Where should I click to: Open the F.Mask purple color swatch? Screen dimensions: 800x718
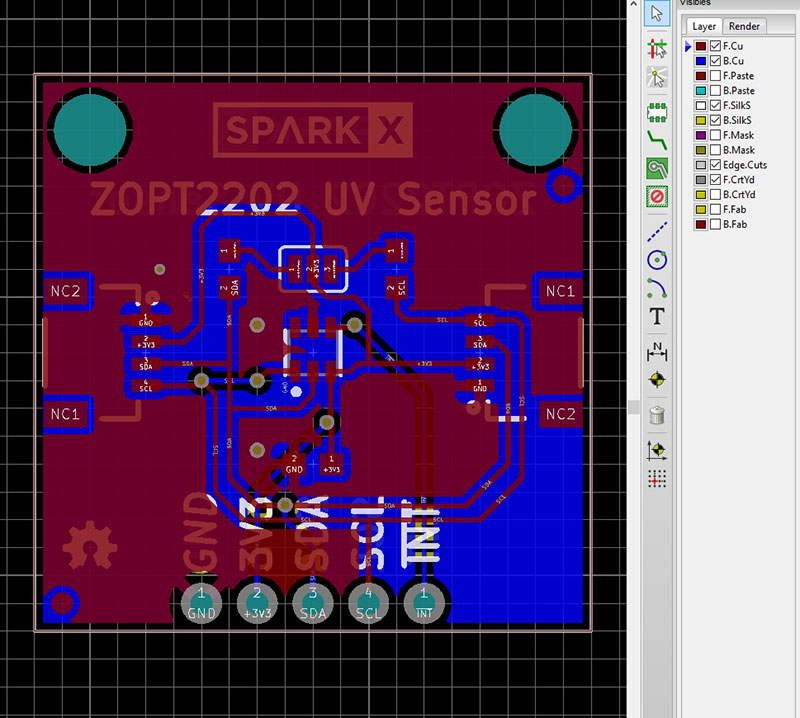click(x=701, y=135)
